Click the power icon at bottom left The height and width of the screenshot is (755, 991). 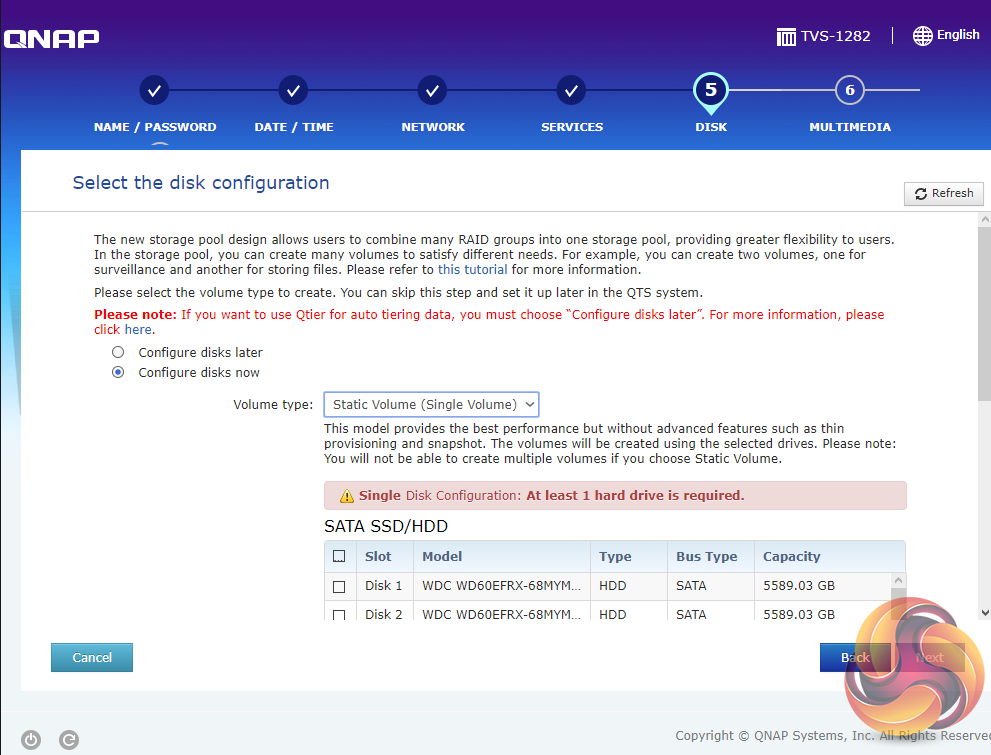click(31, 739)
